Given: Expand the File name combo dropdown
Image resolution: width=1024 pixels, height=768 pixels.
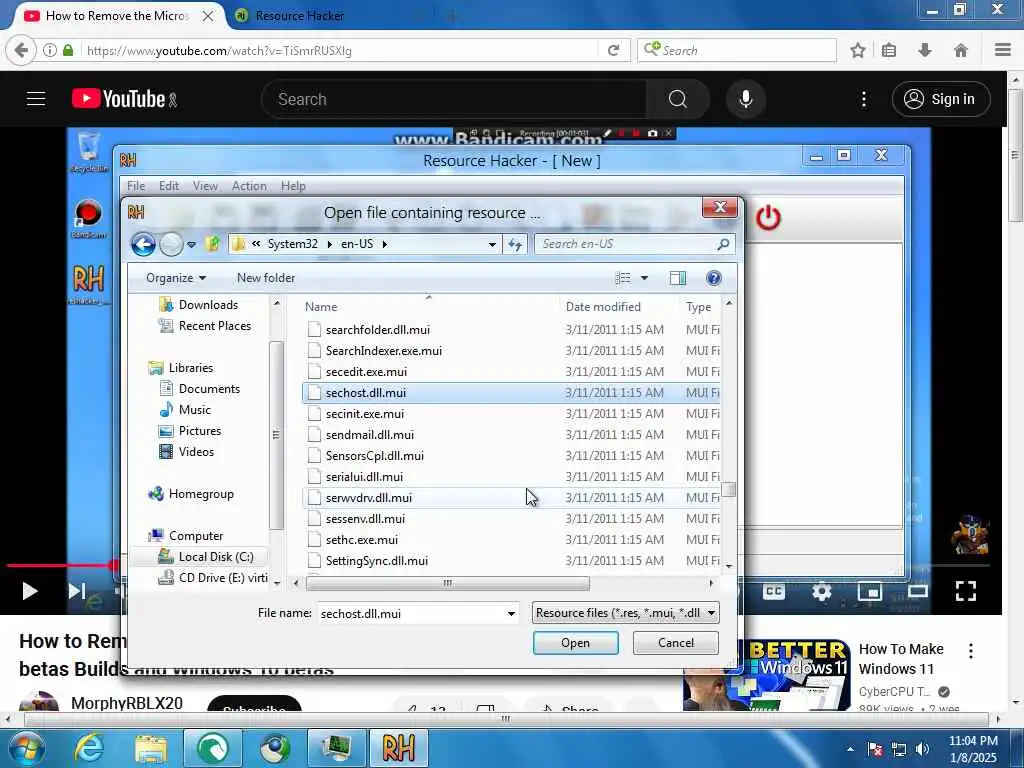Looking at the screenshot, I should pyautogui.click(x=511, y=614).
